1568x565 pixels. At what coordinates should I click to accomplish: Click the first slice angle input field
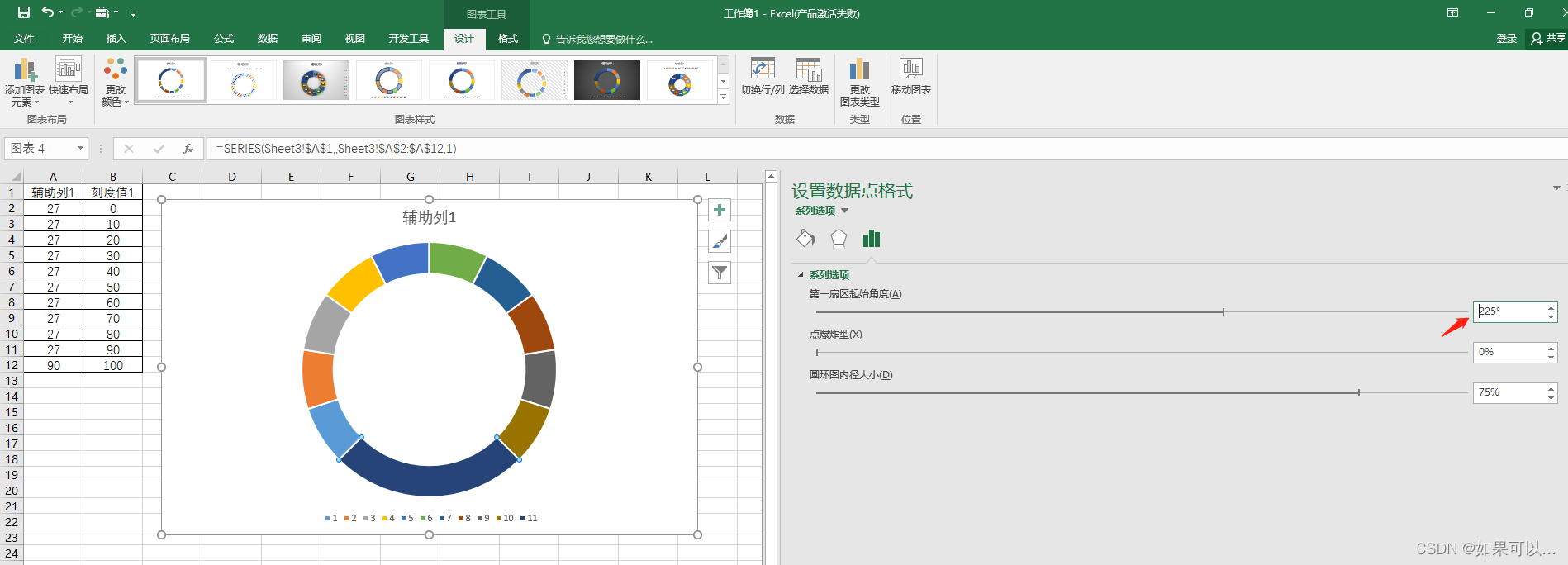click(1509, 311)
